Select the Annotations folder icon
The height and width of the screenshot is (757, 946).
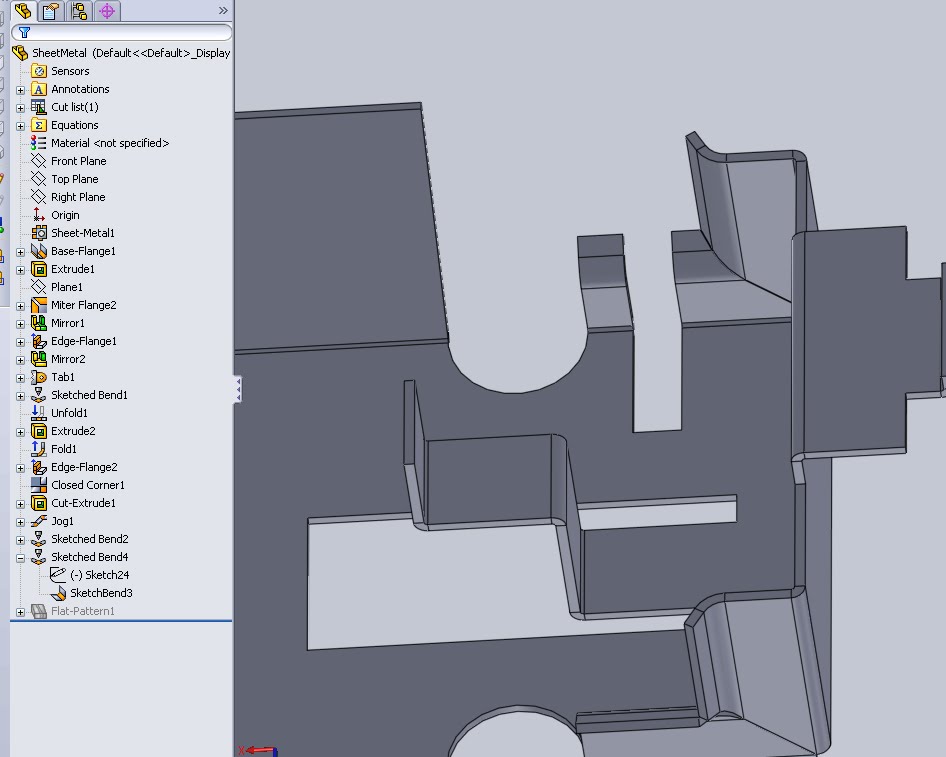[x=39, y=89]
